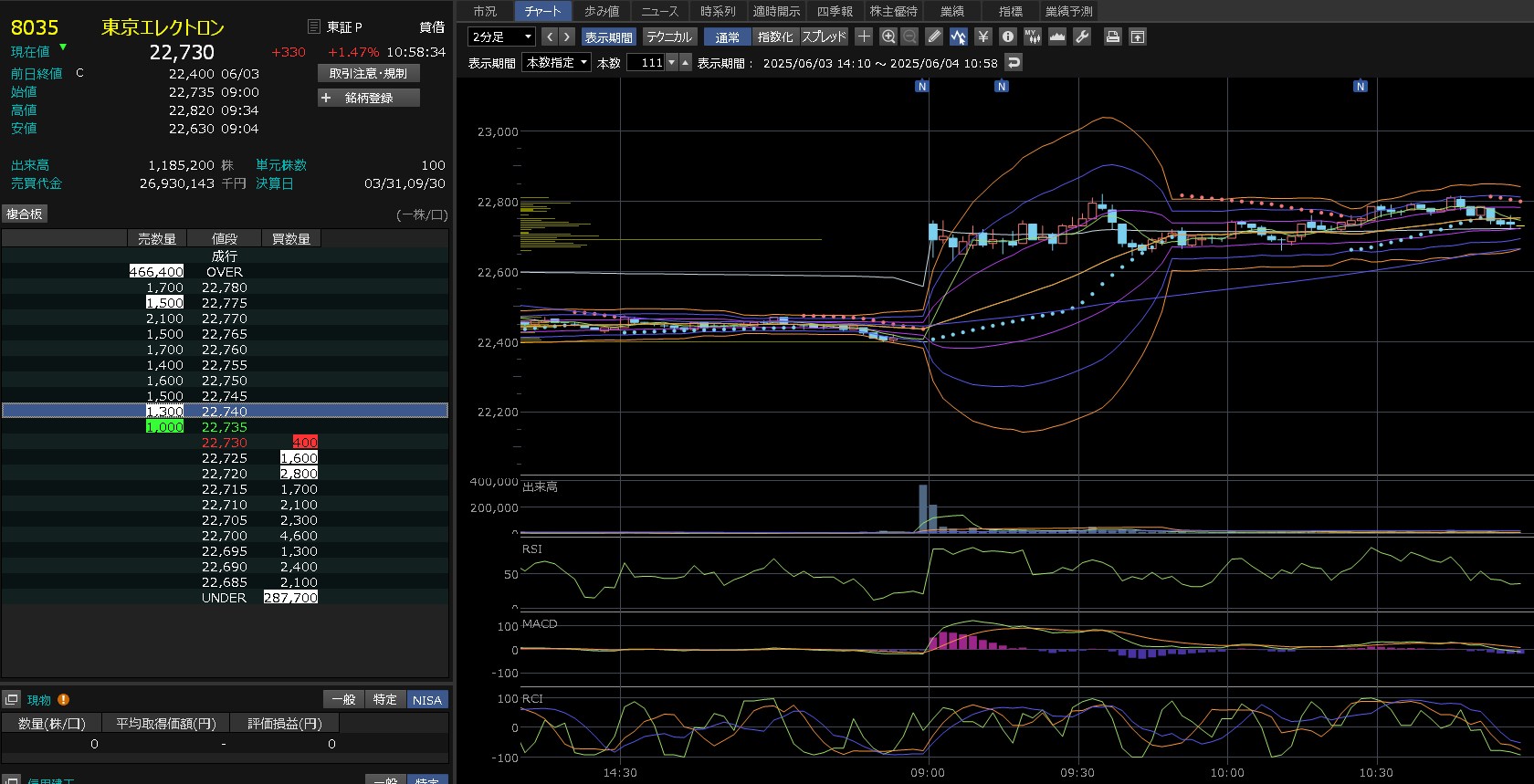Click the 22,700 bid price row
Image resolution: width=1534 pixels, height=784 pixels.
pos(225,536)
